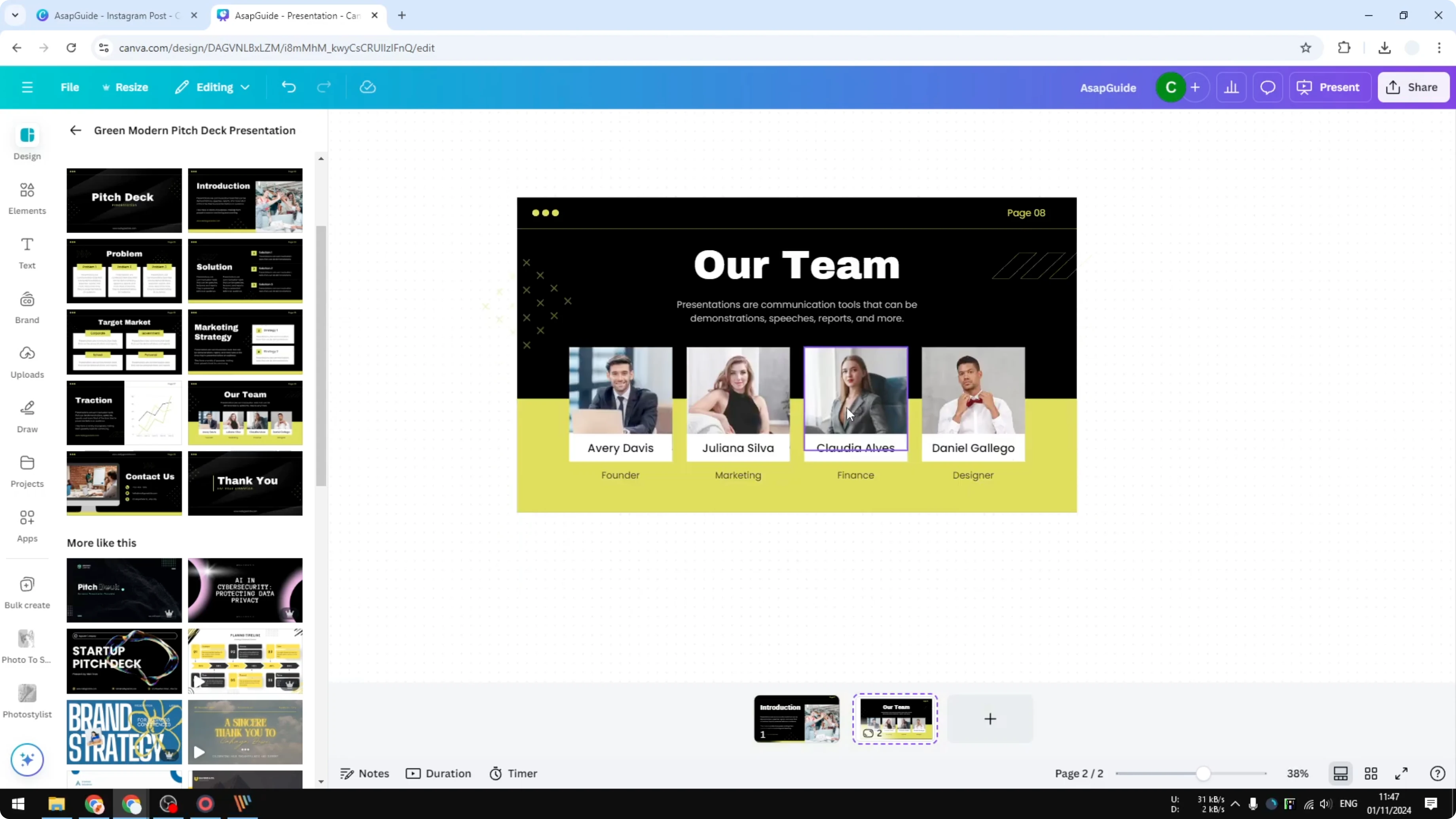
Task: Open the Resize dropdown
Action: pos(125,87)
